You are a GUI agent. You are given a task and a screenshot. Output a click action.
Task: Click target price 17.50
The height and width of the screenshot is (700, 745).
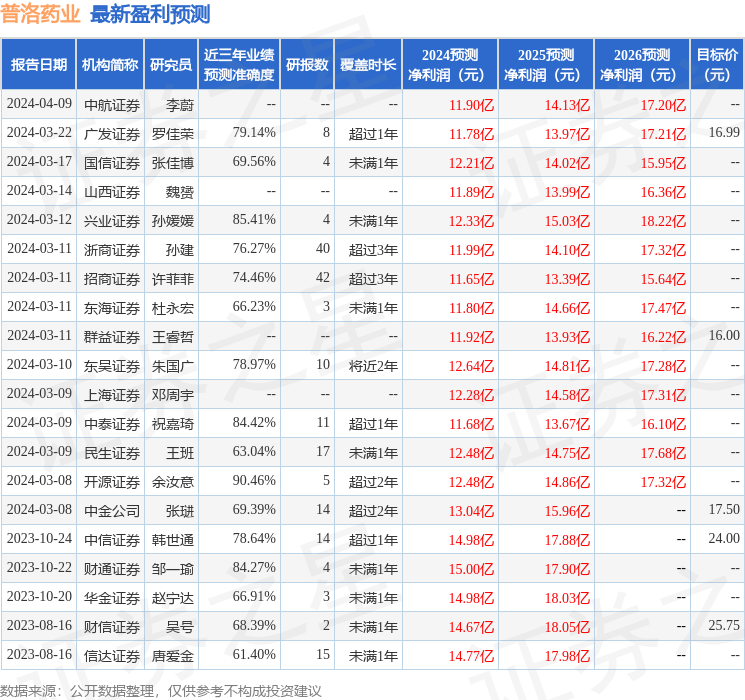[x=724, y=509]
